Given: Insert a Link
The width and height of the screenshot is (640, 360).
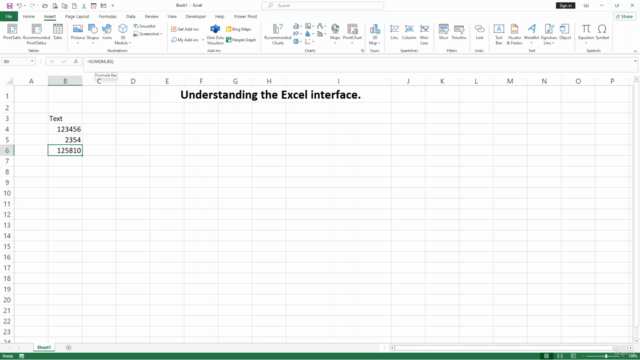Looking at the screenshot, I should coord(480,32).
